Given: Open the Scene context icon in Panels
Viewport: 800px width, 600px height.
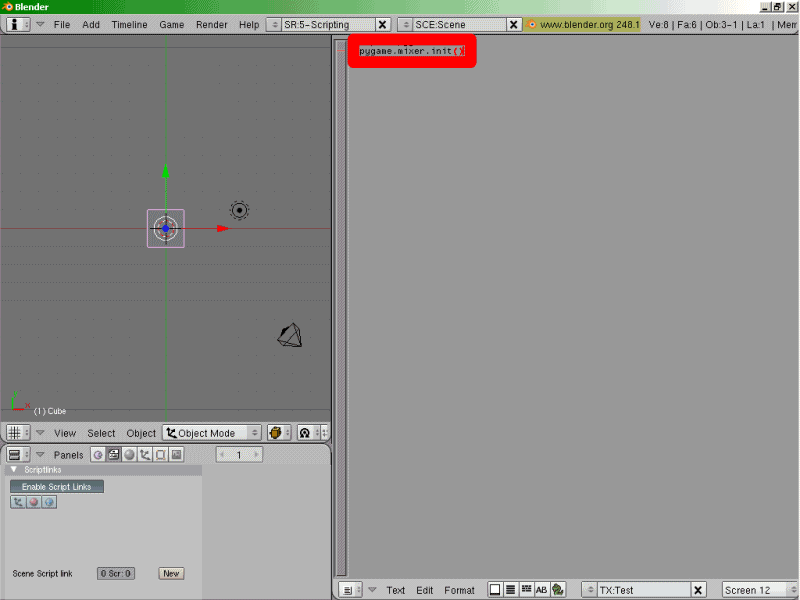Looking at the screenshot, I should [x=176, y=455].
